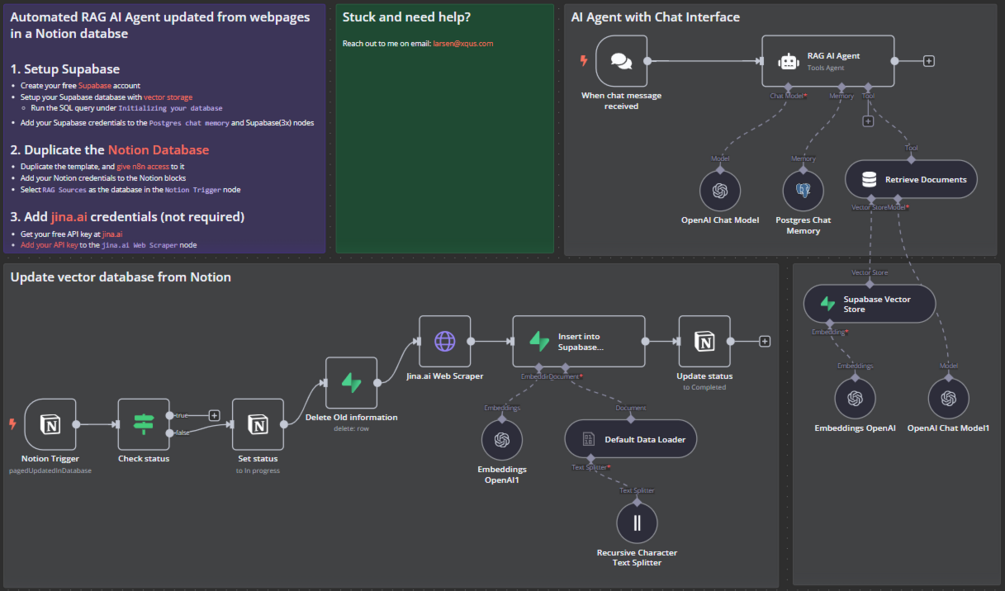The width and height of the screenshot is (1005, 591).
Task: Open the larsen@xqus.com email link
Action: [463, 44]
